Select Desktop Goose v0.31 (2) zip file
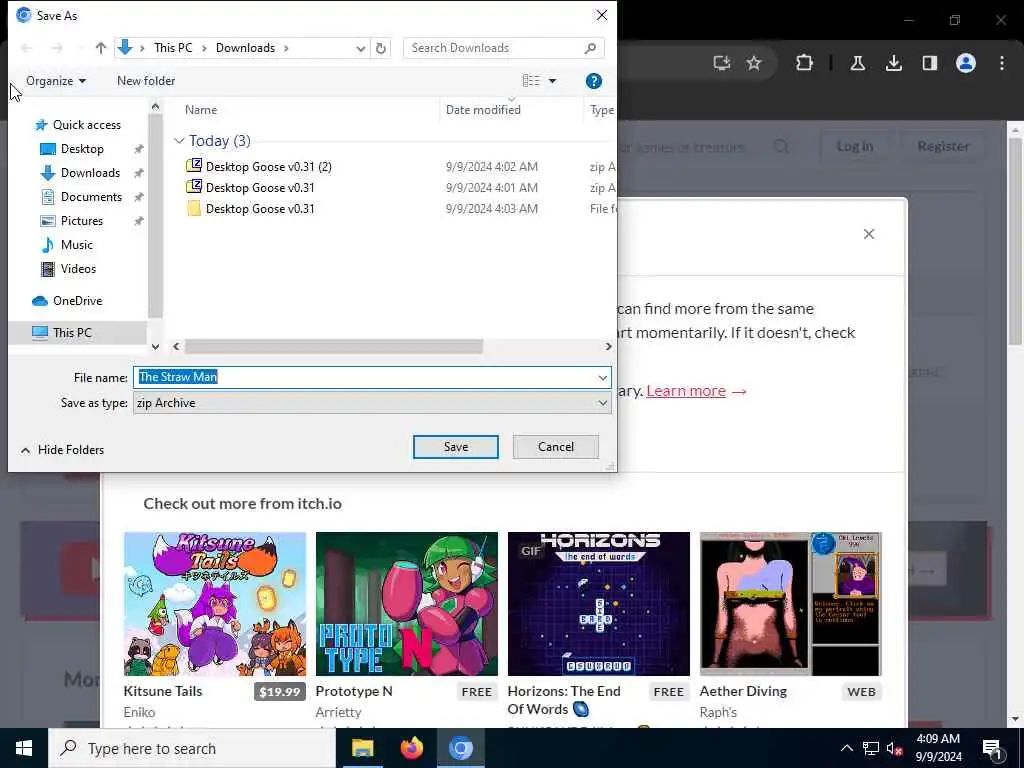The image size is (1024, 768). [x=268, y=167]
